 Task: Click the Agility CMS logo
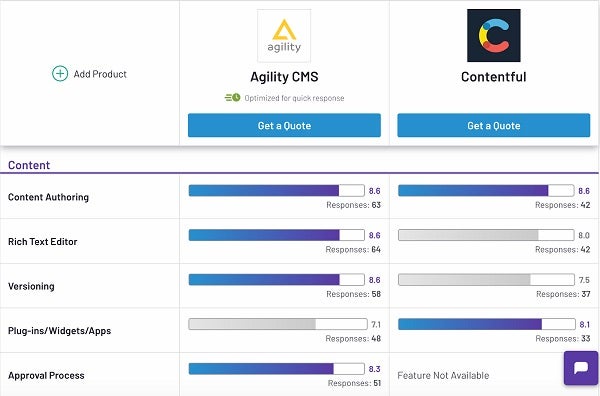(x=284, y=36)
